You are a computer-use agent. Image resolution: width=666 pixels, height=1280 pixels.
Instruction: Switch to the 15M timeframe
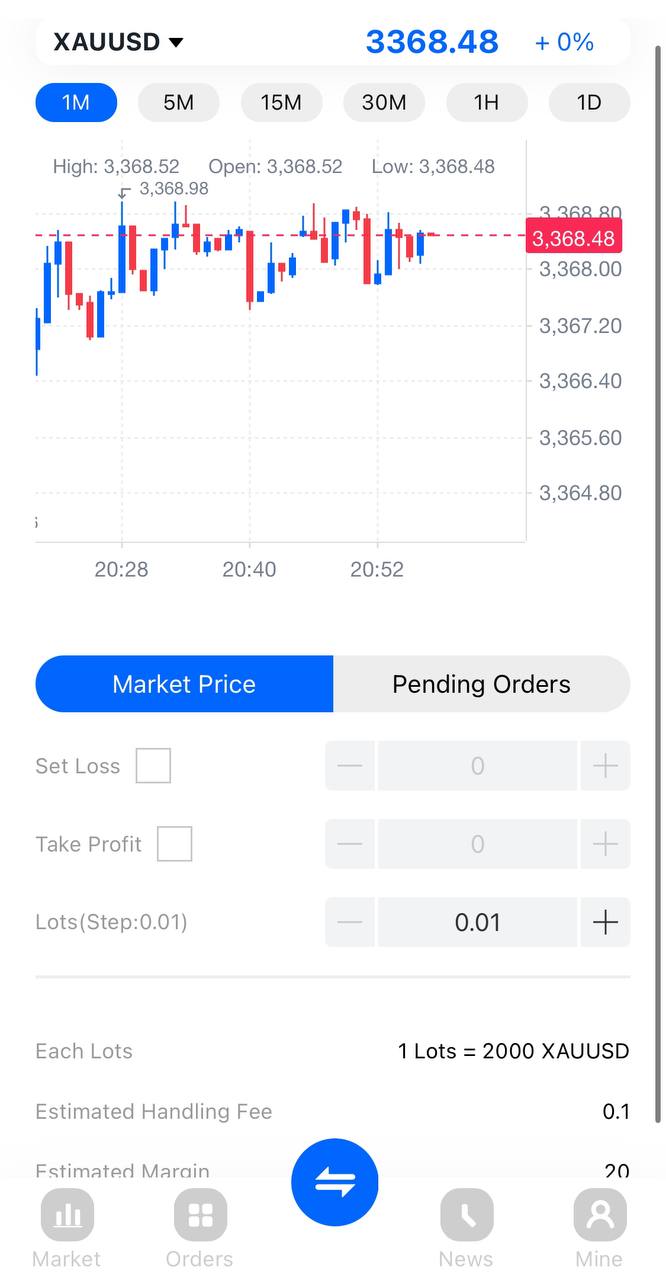pyautogui.click(x=281, y=102)
